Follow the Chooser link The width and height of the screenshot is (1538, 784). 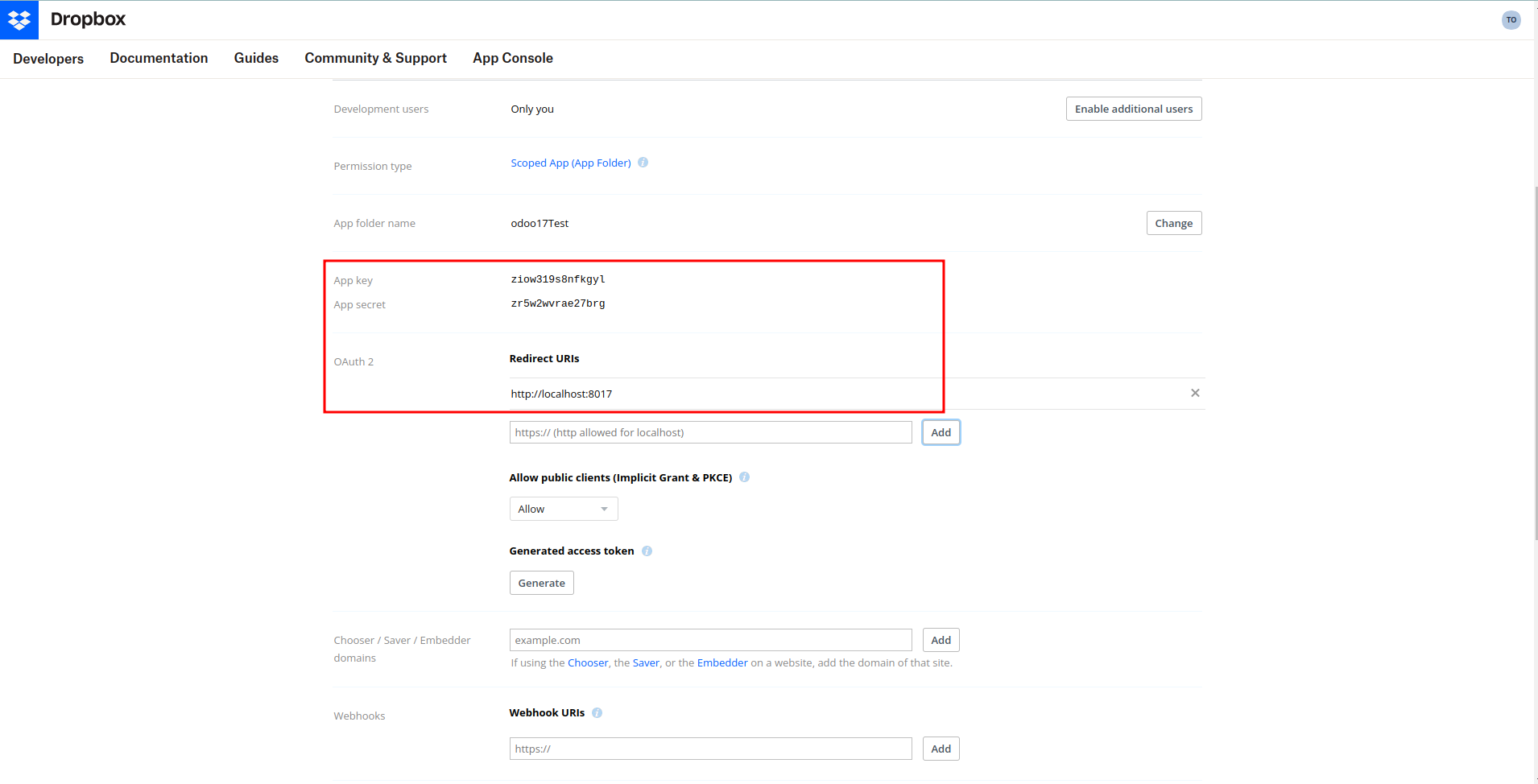pyautogui.click(x=588, y=663)
